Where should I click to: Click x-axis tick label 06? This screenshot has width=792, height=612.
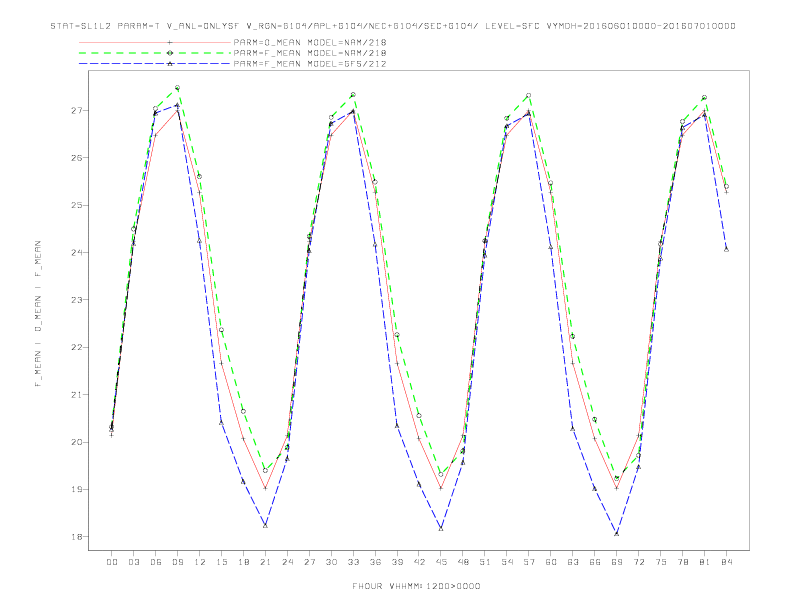[x=156, y=562]
